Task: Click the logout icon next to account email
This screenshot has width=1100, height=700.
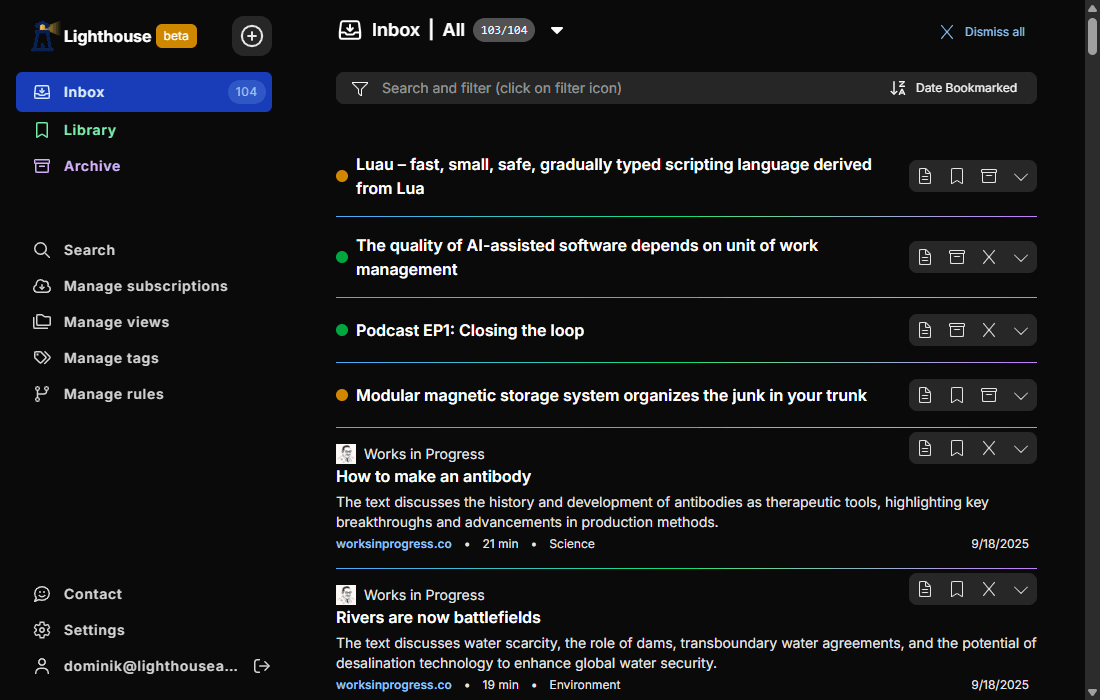Action: coord(262,666)
